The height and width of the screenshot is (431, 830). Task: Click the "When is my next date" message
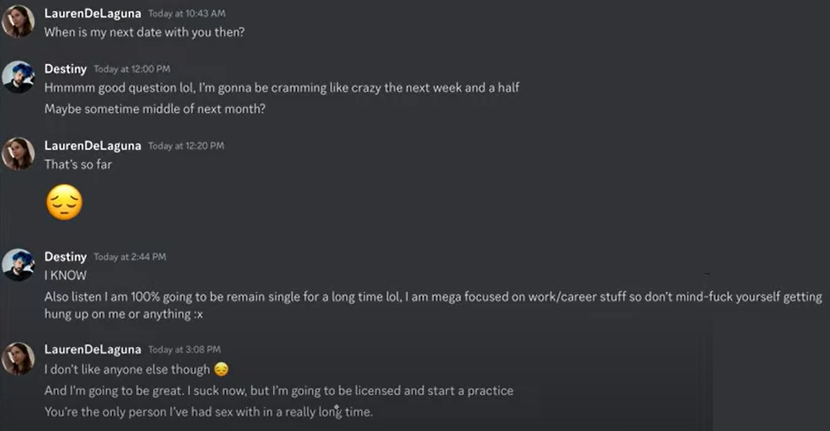pos(145,32)
